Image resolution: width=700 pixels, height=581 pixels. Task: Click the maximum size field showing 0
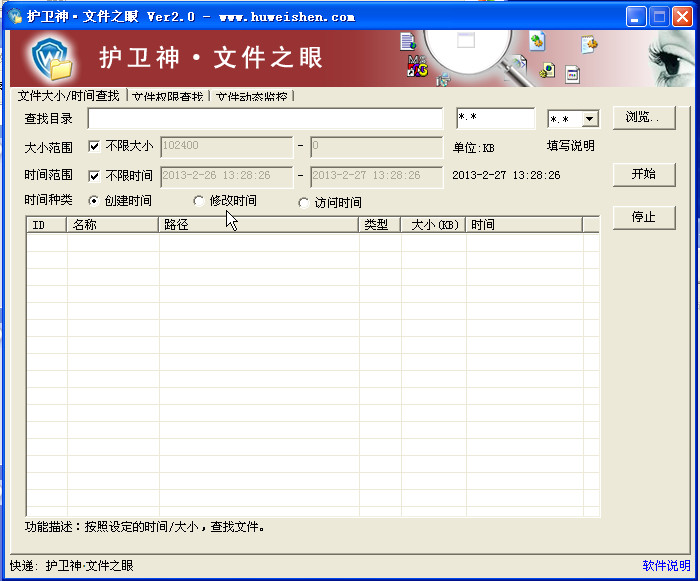(377, 147)
